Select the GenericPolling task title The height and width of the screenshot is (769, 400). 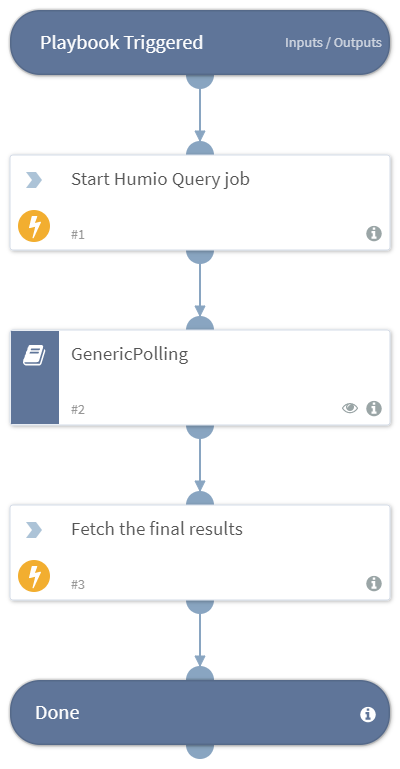(x=129, y=354)
